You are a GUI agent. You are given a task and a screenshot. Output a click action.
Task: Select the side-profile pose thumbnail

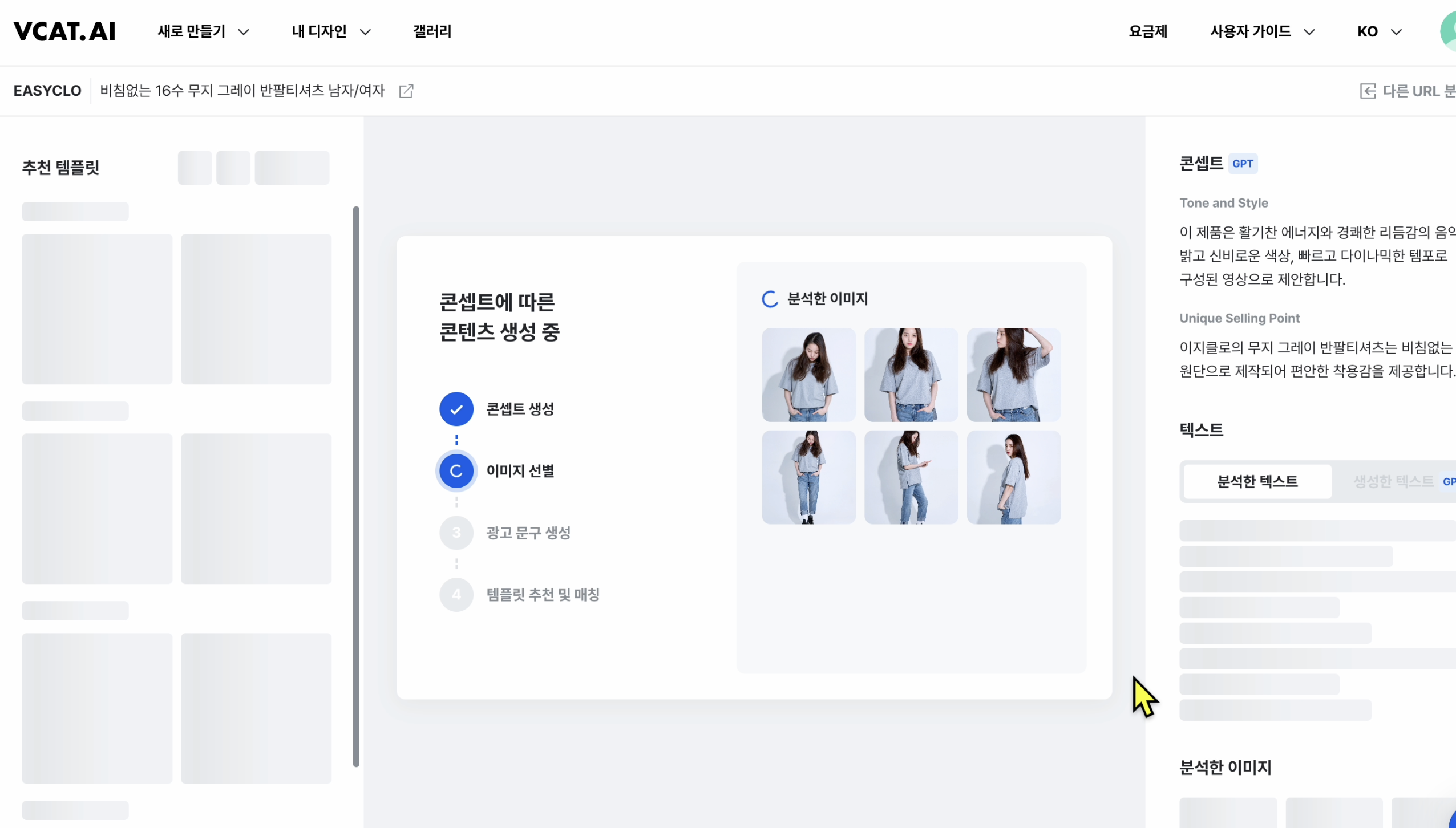coord(1014,477)
